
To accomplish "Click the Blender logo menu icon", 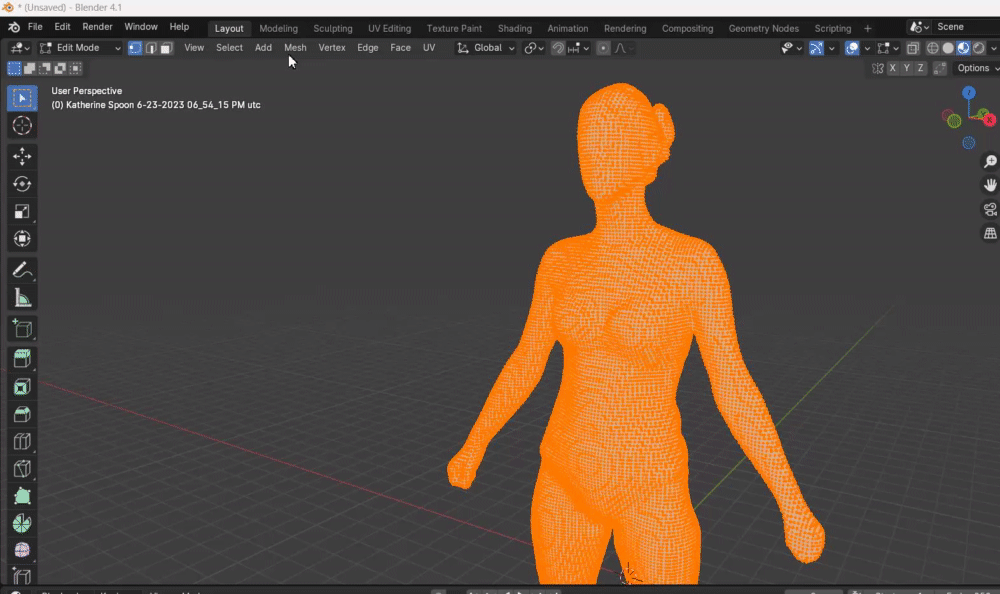I will pyautogui.click(x=13, y=27).
